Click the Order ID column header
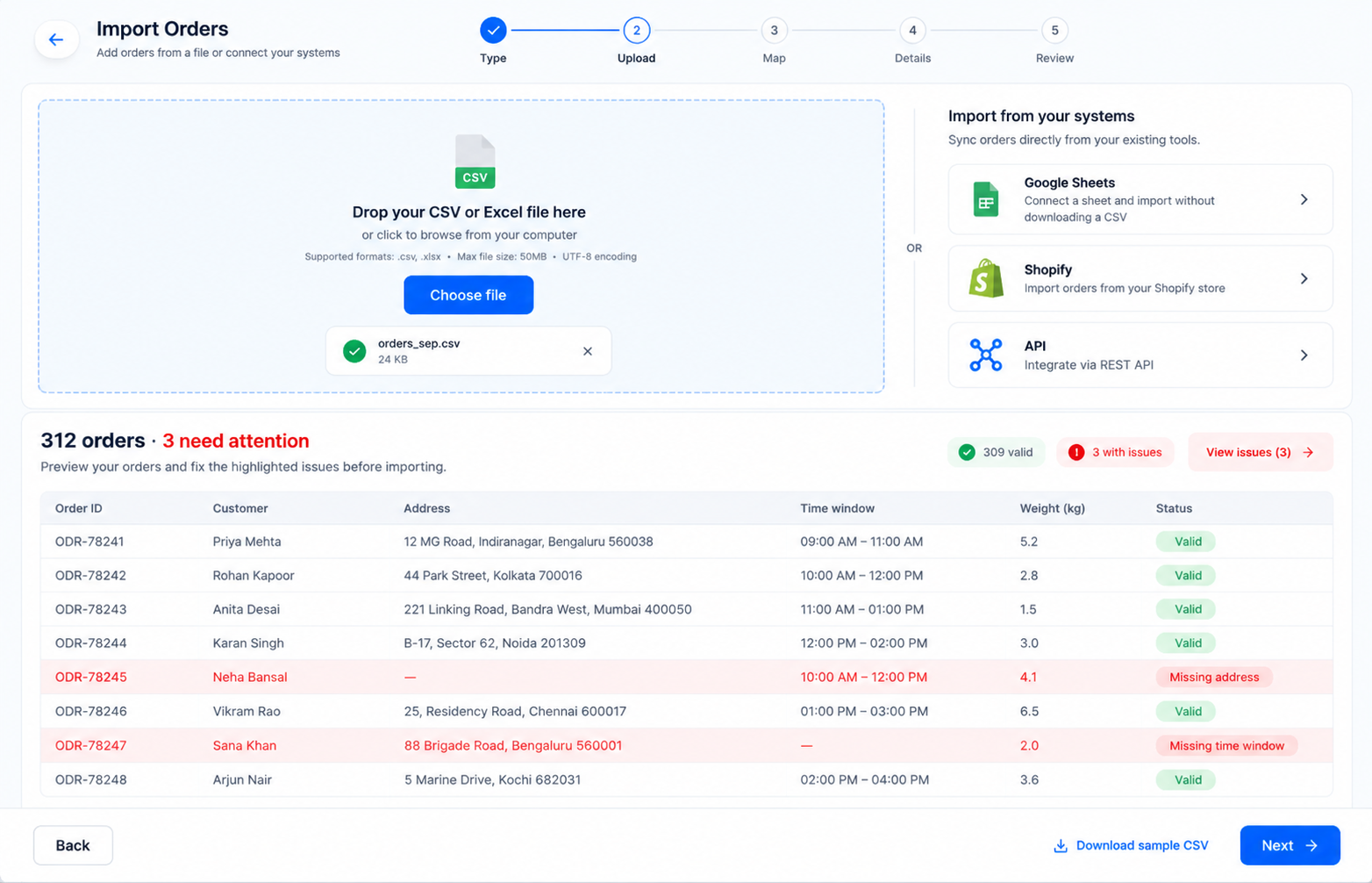The image size is (1372, 883). tap(79, 508)
